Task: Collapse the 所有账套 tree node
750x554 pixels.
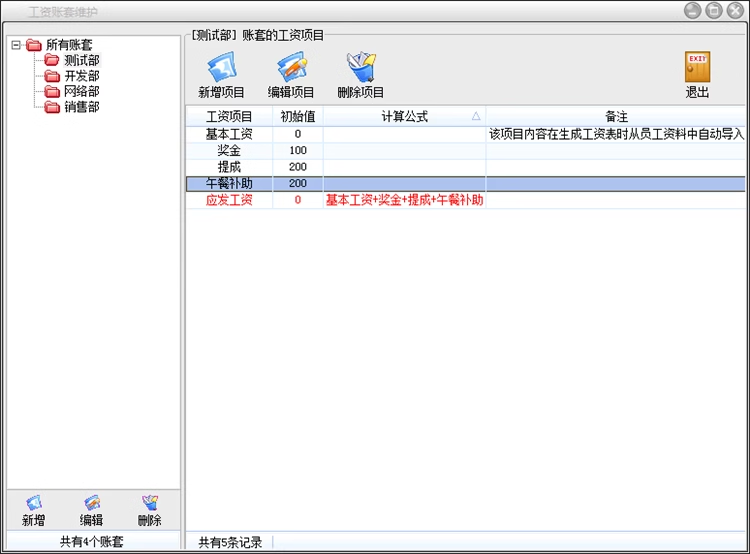Action: tap(16, 45)
